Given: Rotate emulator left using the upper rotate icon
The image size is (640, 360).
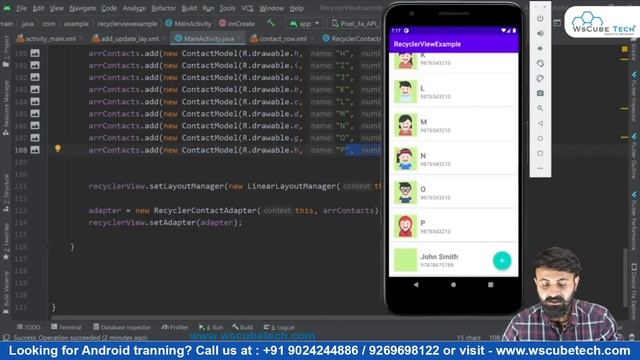Looking at the screenshot, I should 540,63.
